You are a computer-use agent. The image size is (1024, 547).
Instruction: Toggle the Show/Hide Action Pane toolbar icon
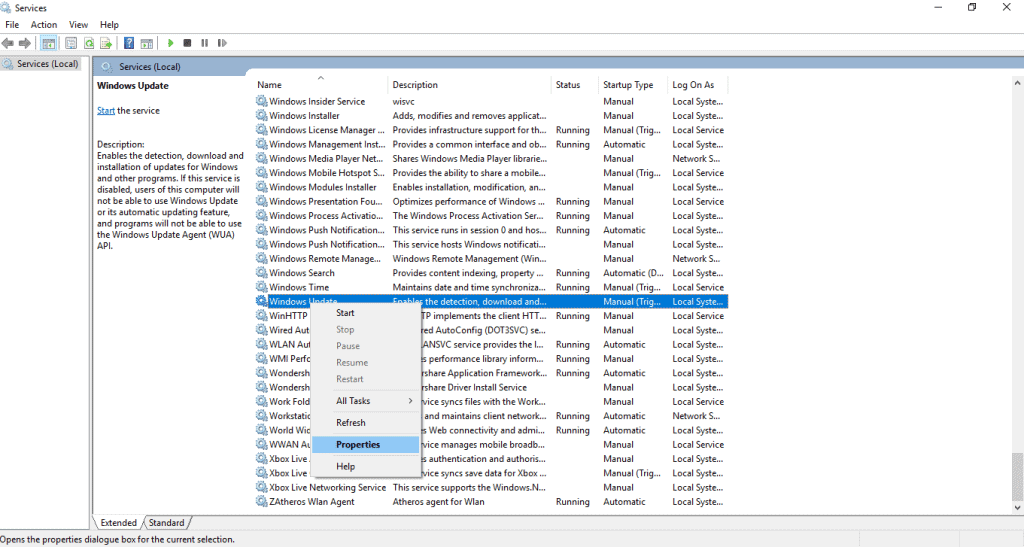147,43
